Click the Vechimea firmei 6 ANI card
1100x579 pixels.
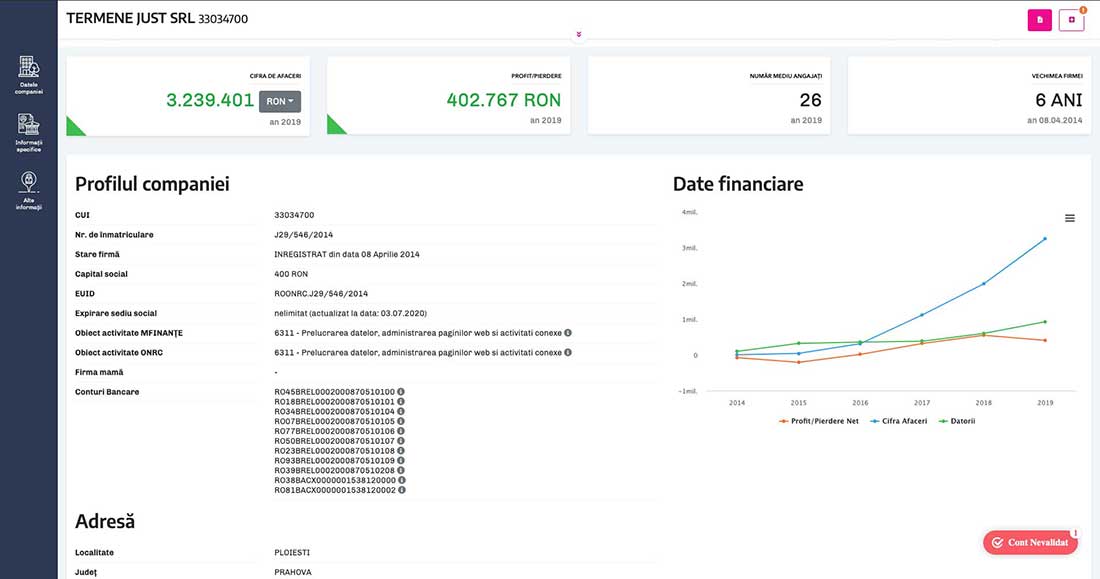(969, 96)
